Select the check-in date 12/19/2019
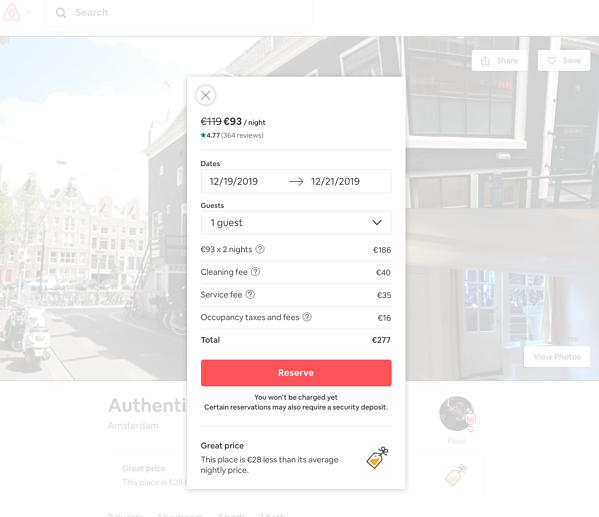 click(x=233, y=182)
